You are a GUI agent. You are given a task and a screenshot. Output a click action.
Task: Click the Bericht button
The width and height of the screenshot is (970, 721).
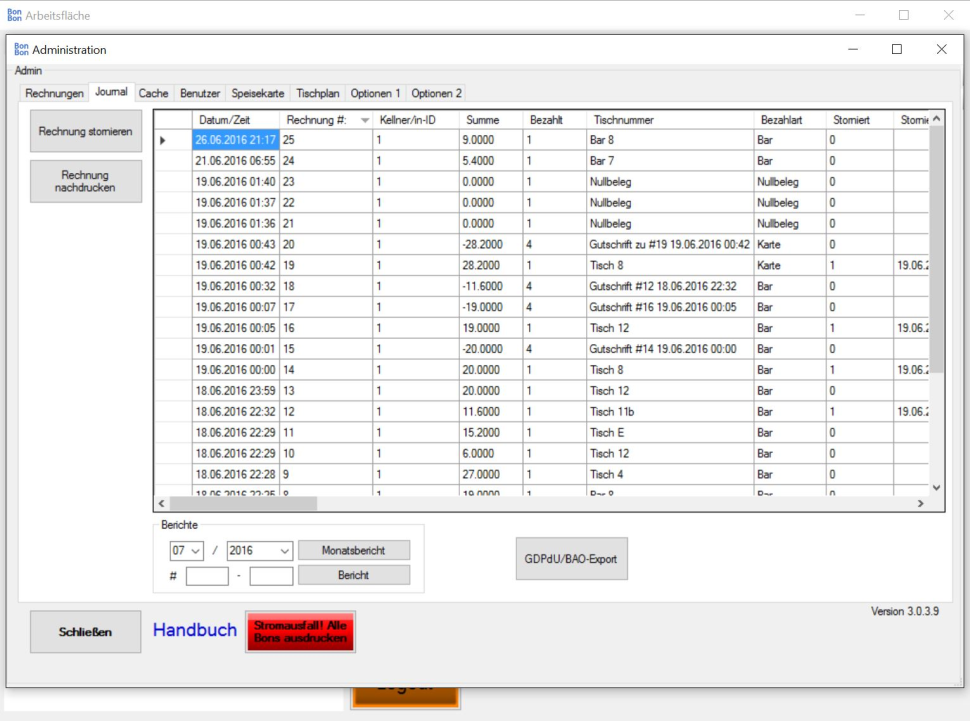point(354,575)
